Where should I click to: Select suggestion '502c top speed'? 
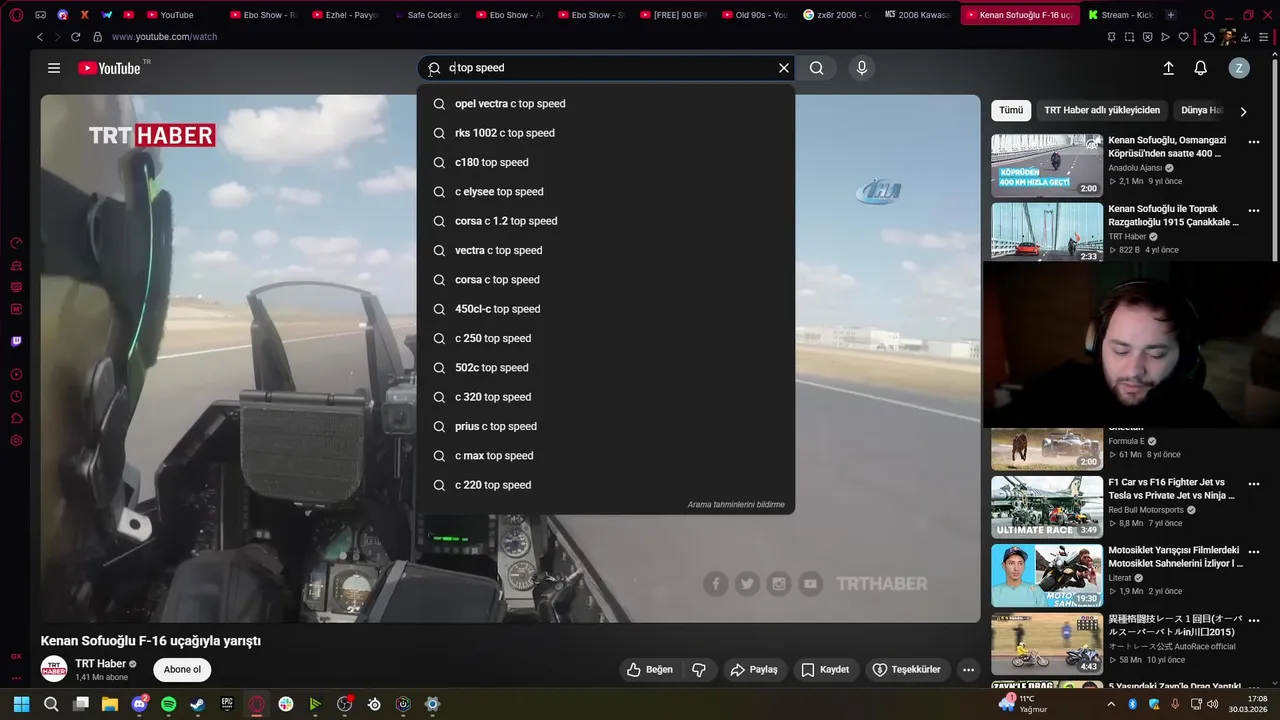point(606,368)
